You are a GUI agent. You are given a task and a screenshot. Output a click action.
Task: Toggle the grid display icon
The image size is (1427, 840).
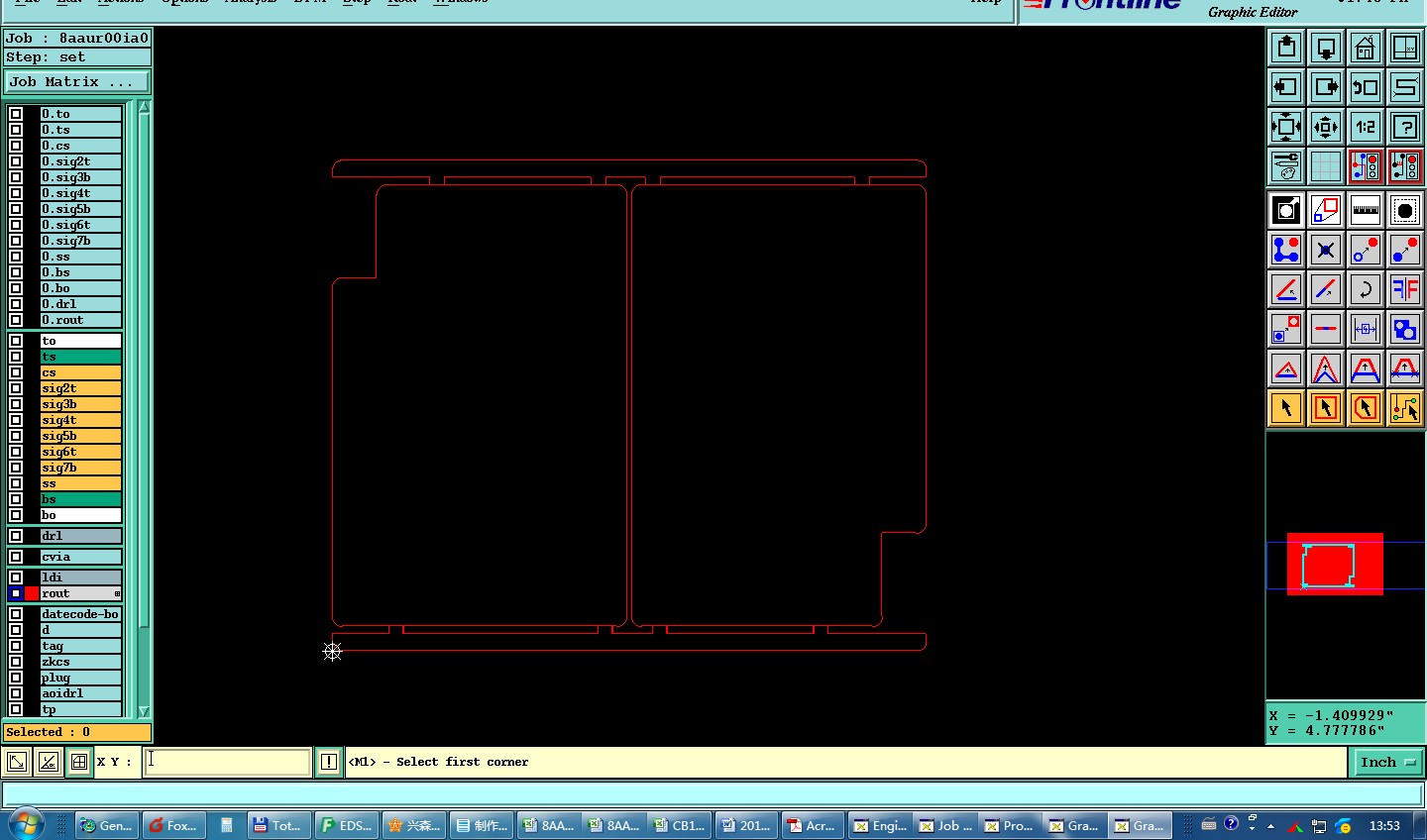click(1326, 166)
